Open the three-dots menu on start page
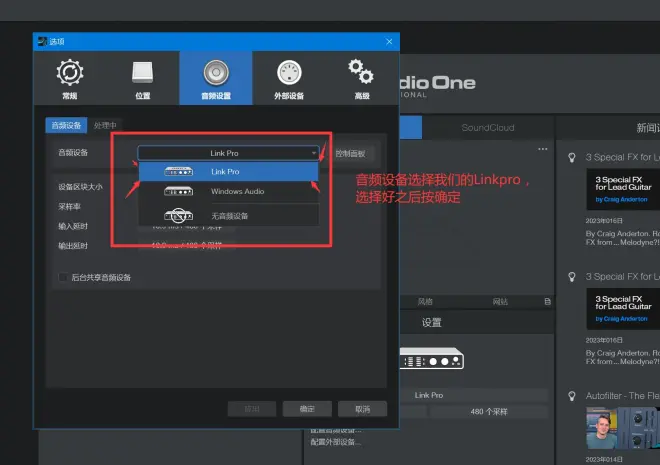 543,149
